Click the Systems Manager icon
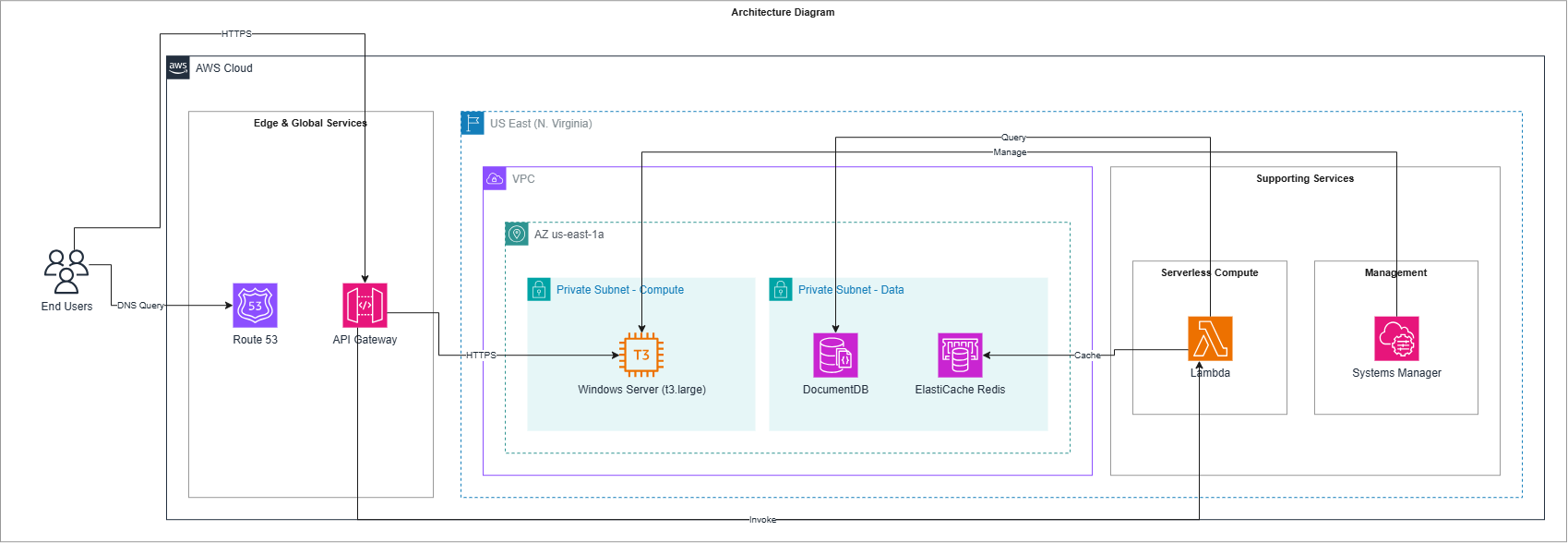1568x543 pixels. [1396, 339]
